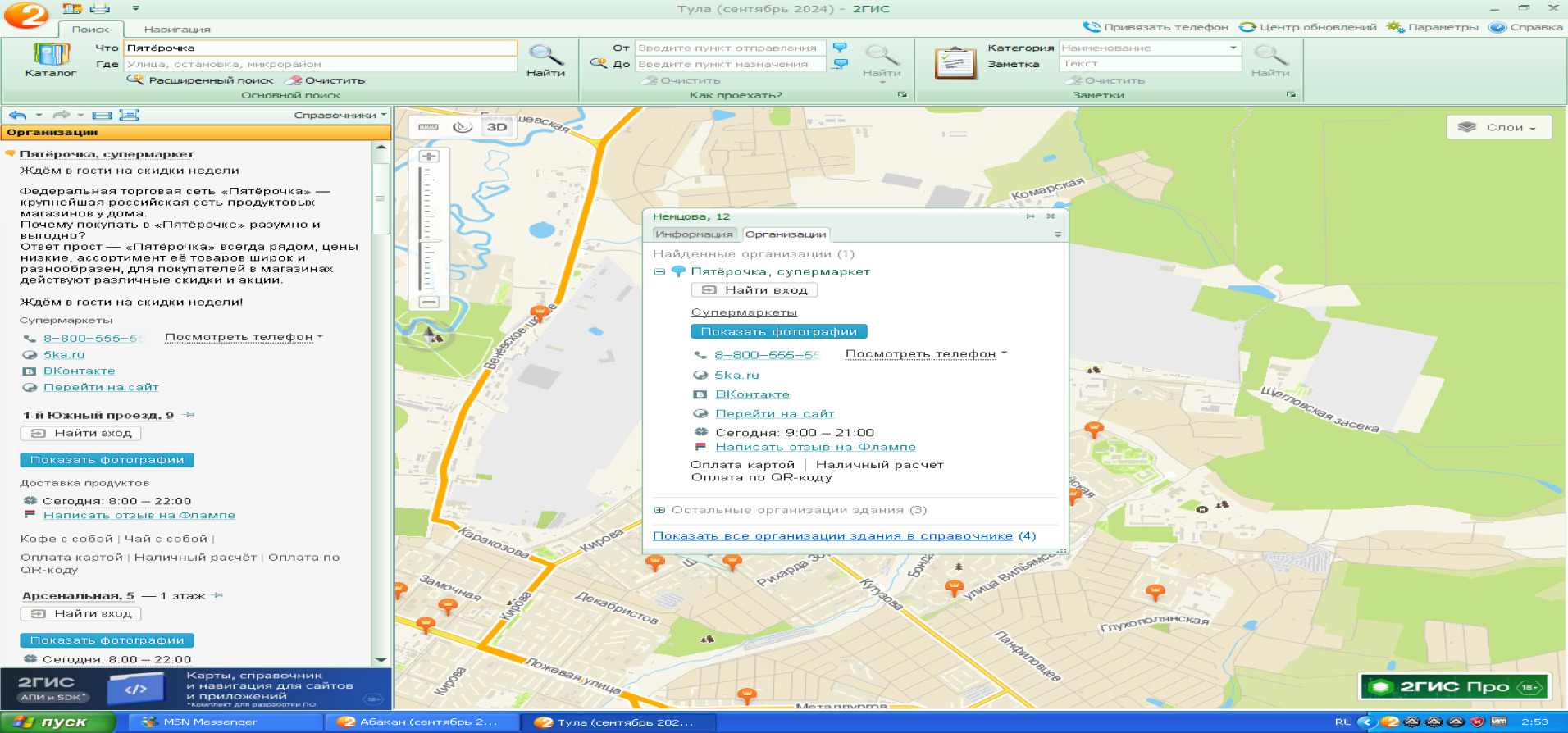This screenshot has height=733, width=1568.
Task: Open the Каталог folder icon
Action: [51, 58]
